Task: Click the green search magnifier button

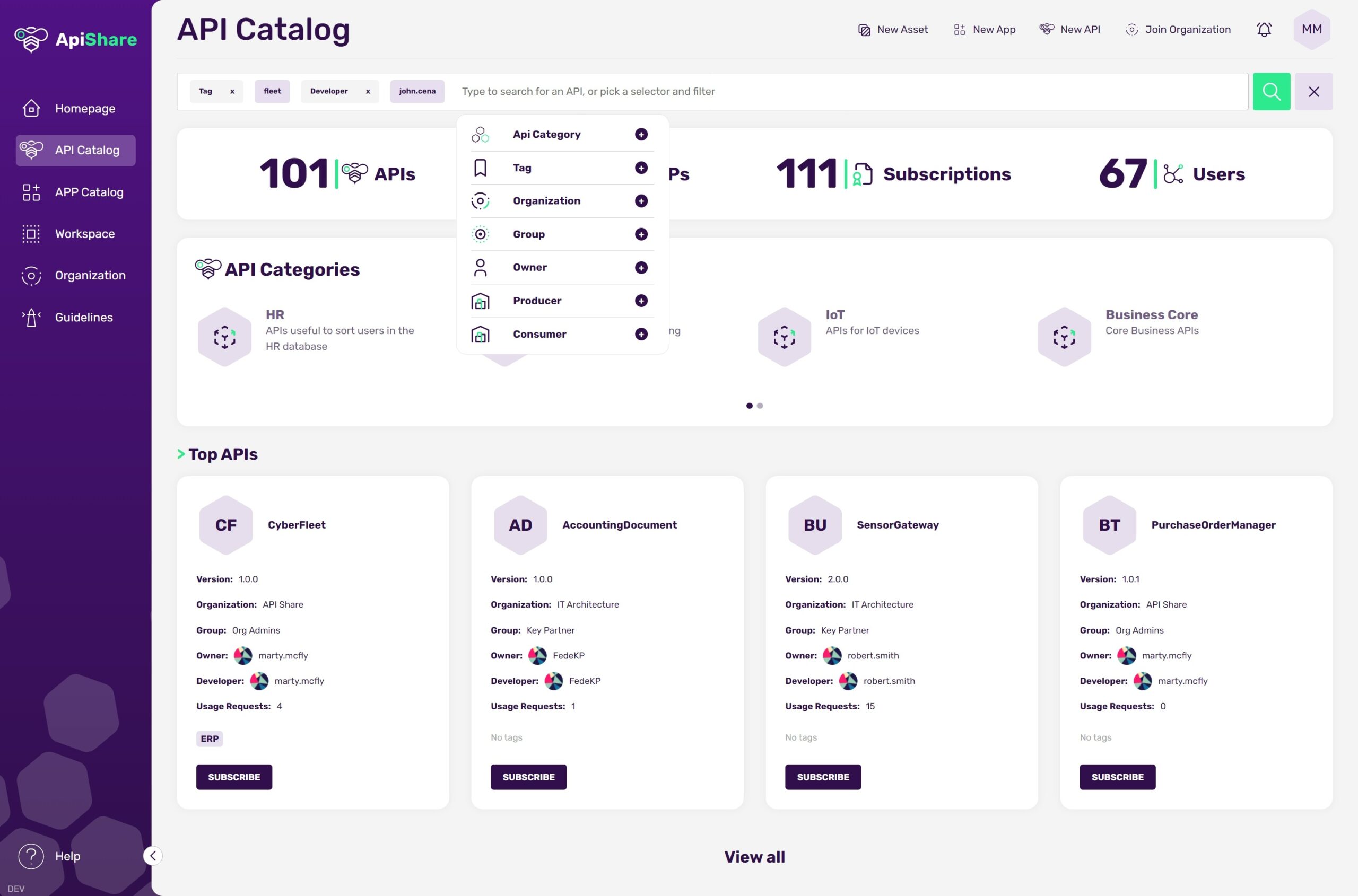Action: point(1270,91)
